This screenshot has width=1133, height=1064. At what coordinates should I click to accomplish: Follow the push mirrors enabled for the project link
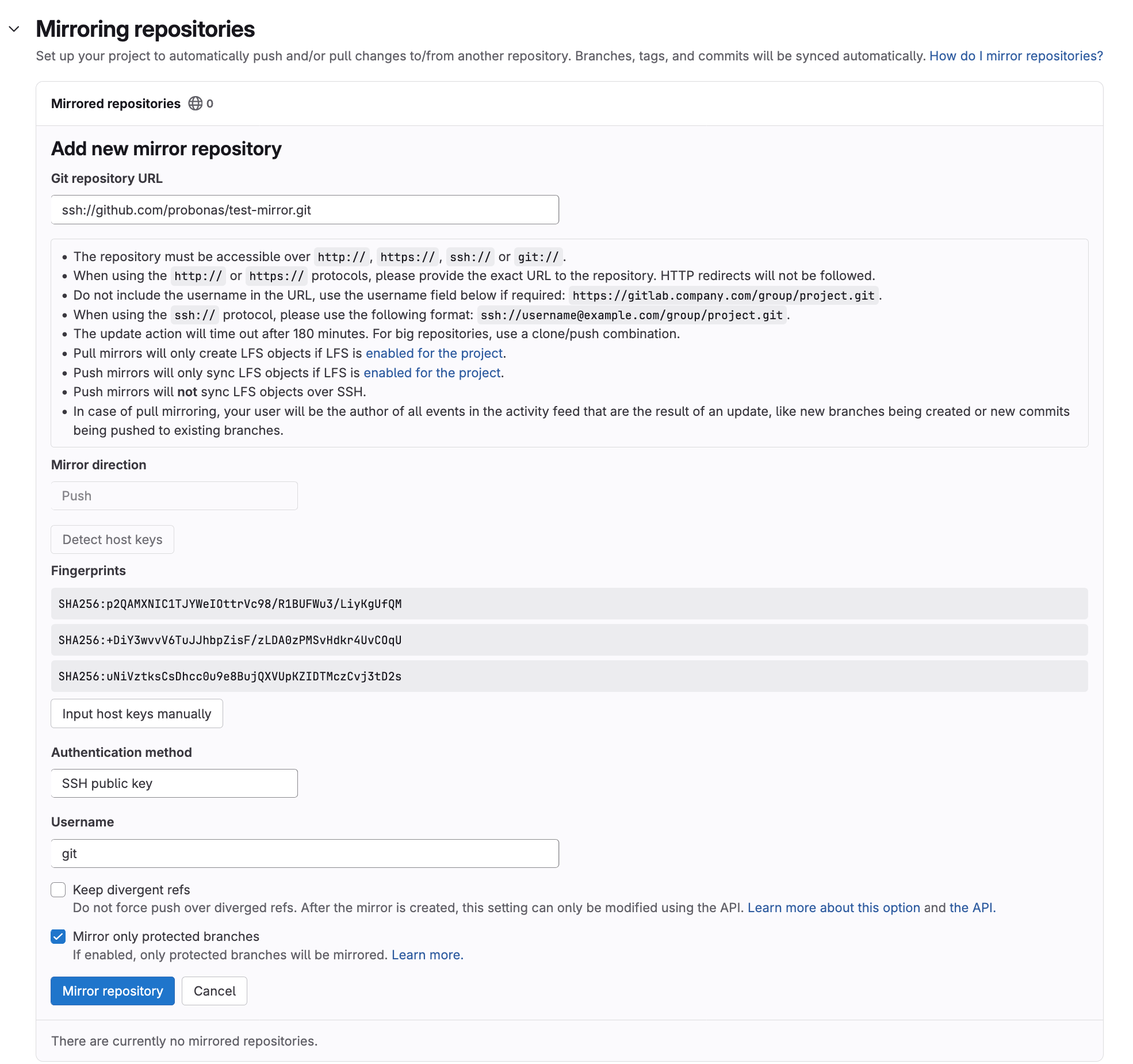click(432, 373)
